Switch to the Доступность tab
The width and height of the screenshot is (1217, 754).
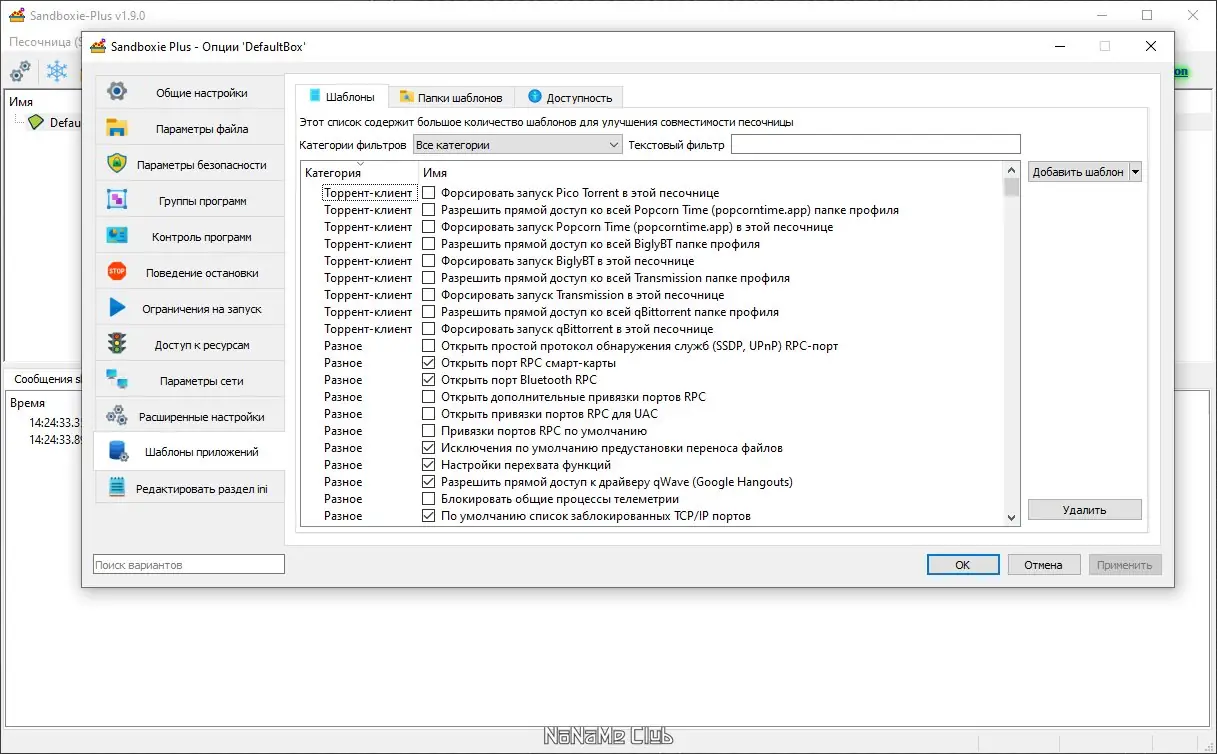(x=569, y=97)
